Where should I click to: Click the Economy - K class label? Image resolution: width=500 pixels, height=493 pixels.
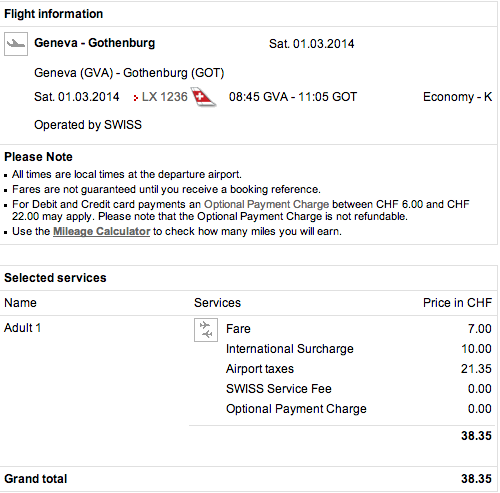(457, 97)
